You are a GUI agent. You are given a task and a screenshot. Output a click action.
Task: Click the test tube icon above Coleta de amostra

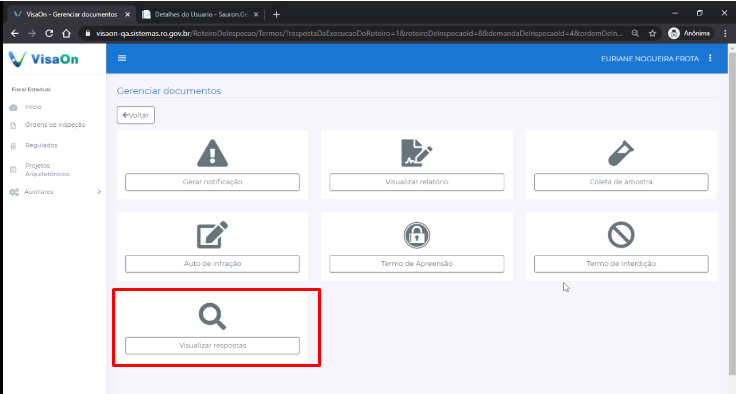coord(621,153)
